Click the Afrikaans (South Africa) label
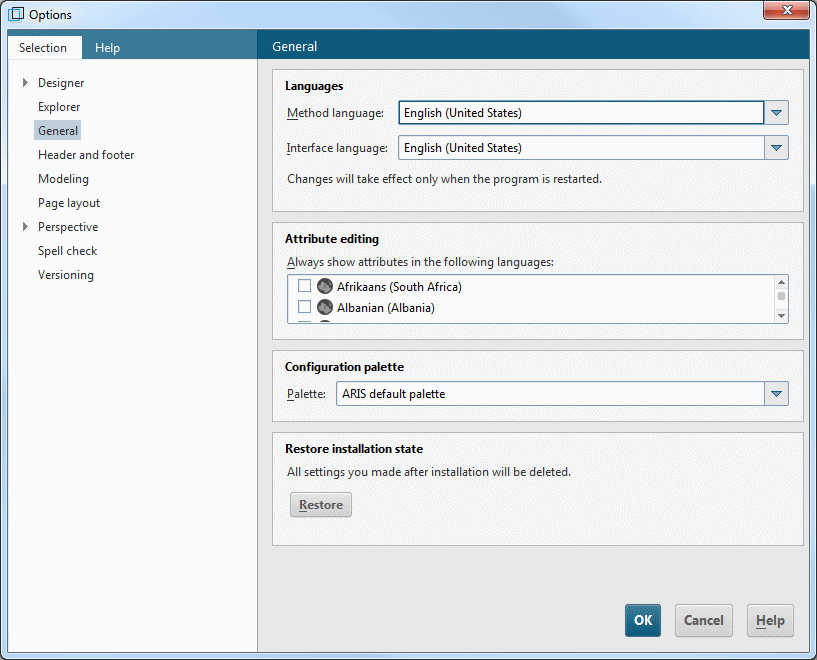The image size is (817, 660). (x=399, y=287)
